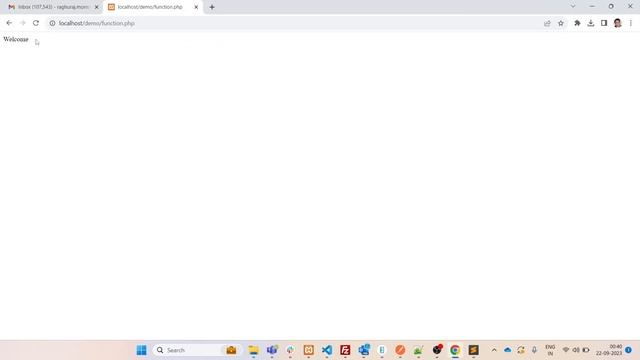Viewport: 640px width, 360px height.
Task: Open the notification badge in tray
Action: [629, 350]
